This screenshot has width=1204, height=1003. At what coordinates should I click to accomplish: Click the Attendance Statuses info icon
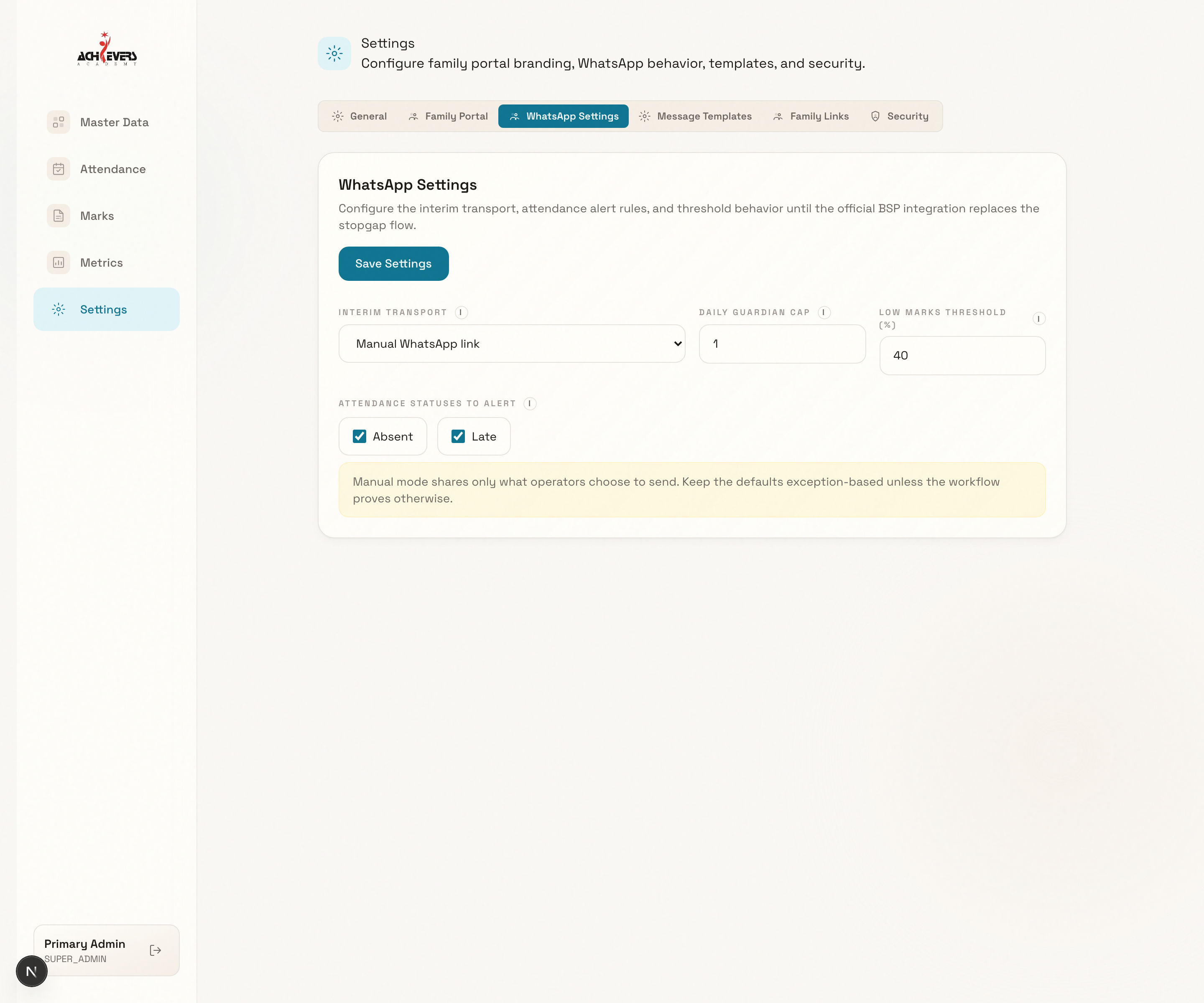[x=530, y=403]
